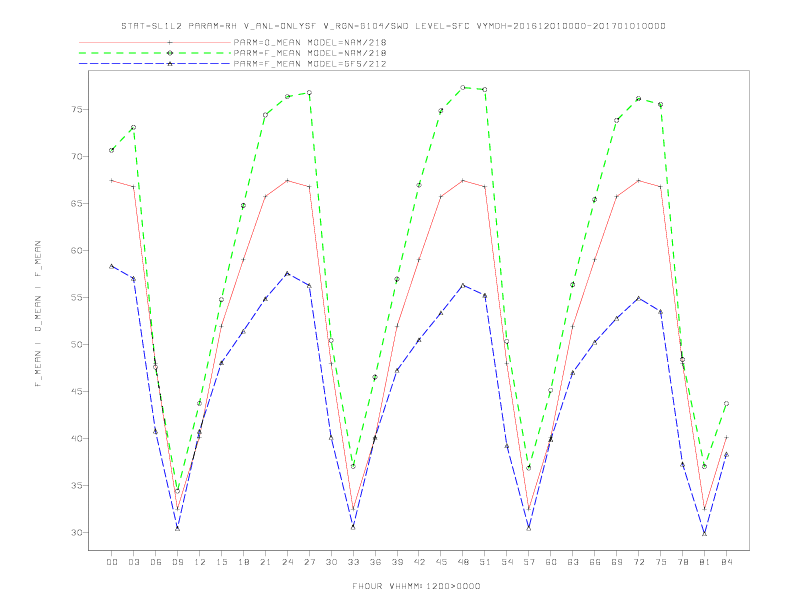Click blue GFS triangle data point at hour 24
Viewport: 792px width, 612px height.
pos(287,273)
